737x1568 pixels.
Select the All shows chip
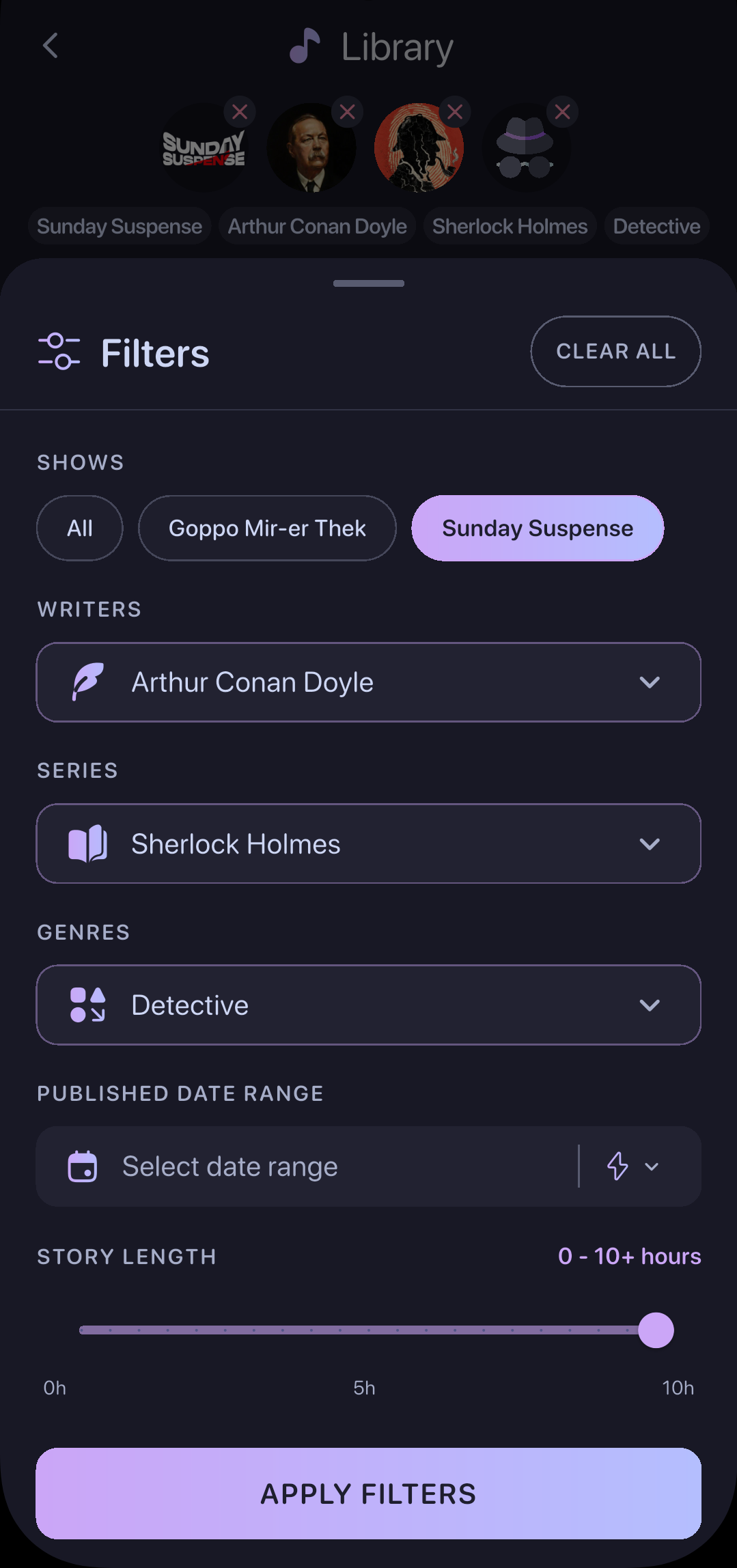coord(80,528)
